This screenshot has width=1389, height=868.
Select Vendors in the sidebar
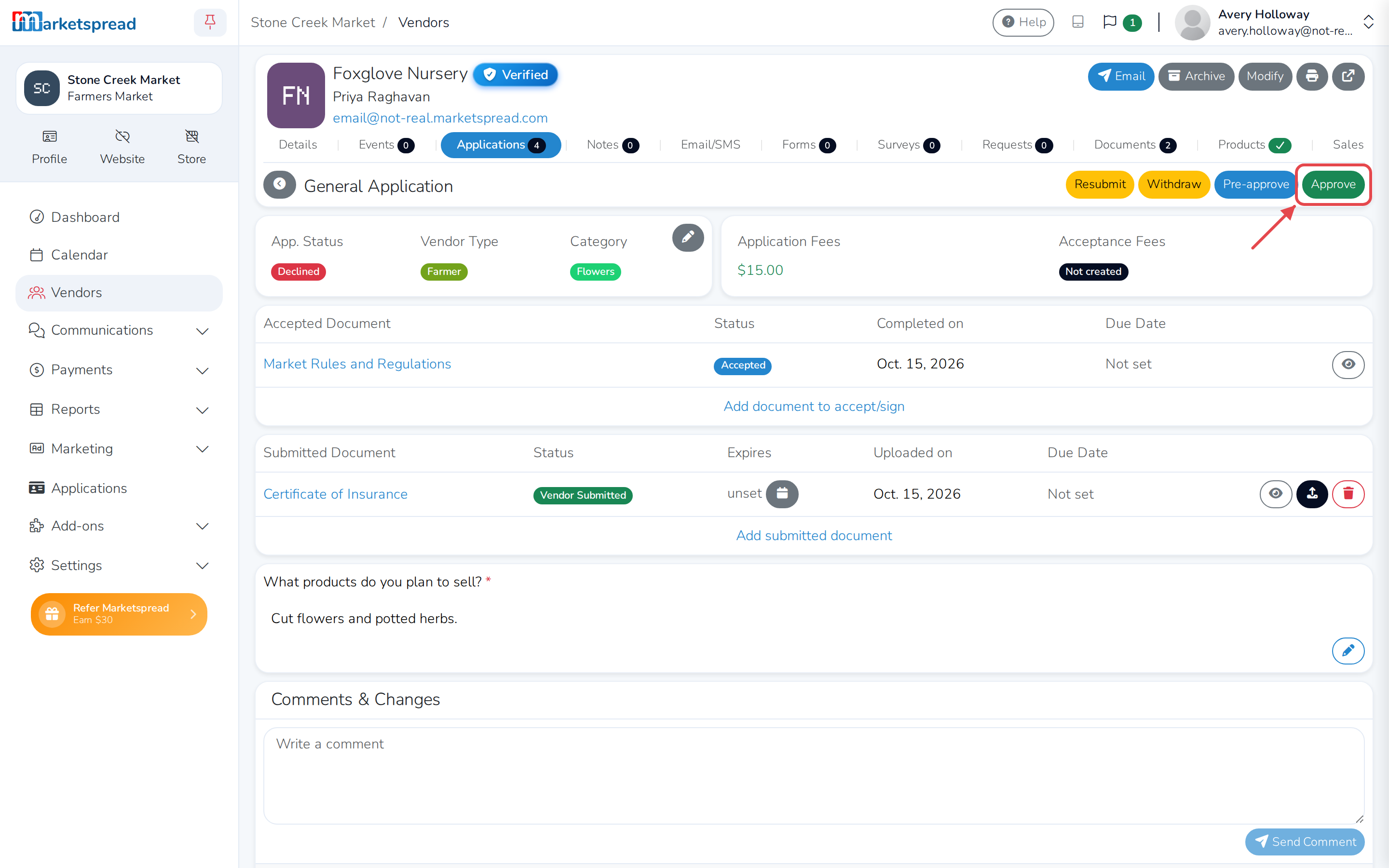tap(119, 293)
